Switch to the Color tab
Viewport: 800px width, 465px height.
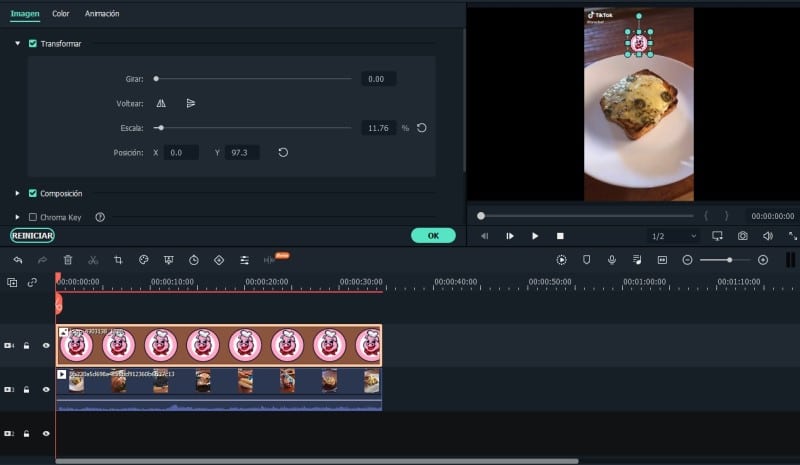click(x=61, y=14)
